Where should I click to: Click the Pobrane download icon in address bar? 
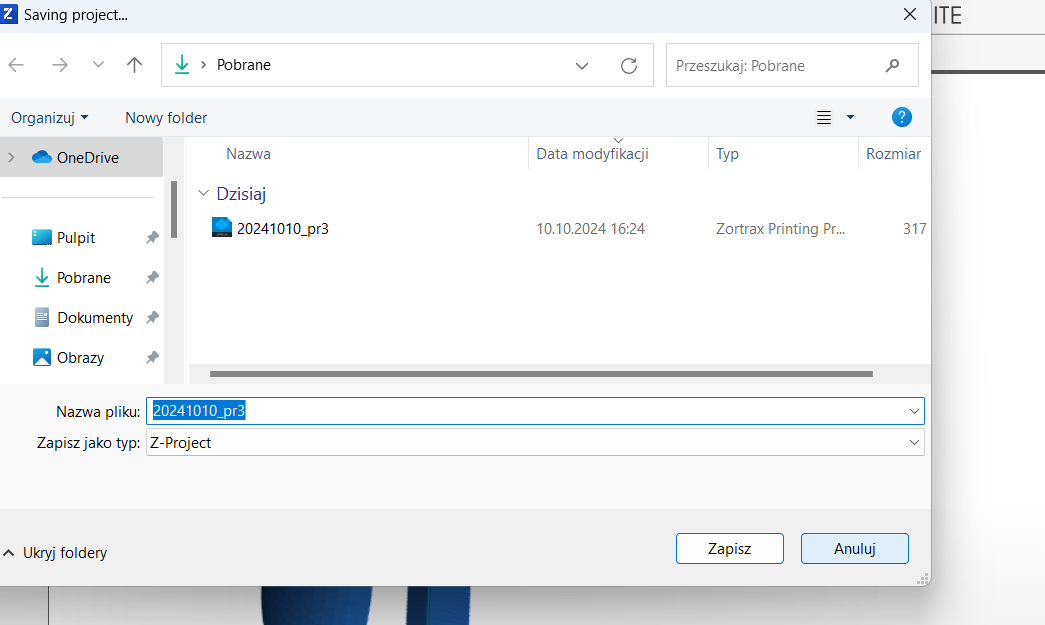point(182,65)
